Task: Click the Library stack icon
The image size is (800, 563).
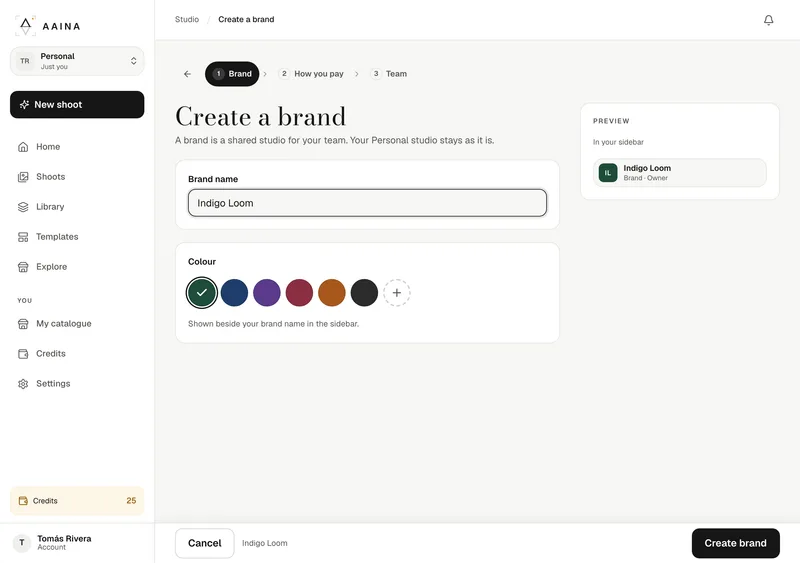Action: (23, 207)
